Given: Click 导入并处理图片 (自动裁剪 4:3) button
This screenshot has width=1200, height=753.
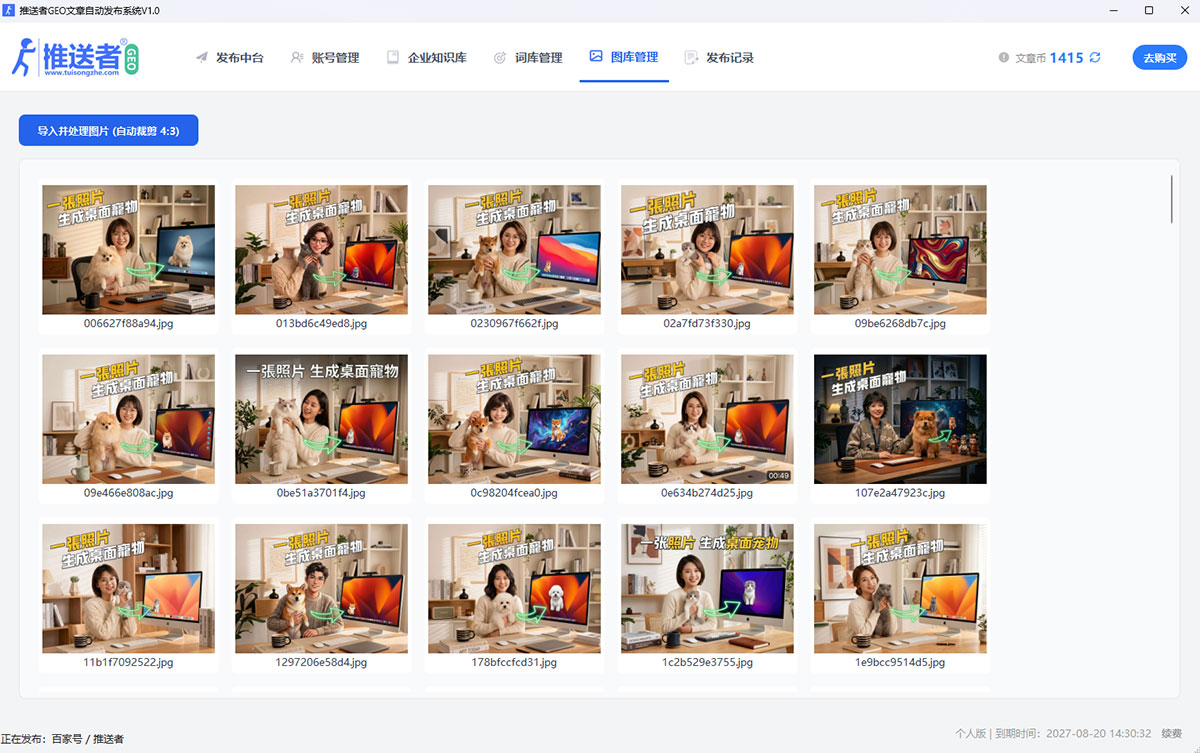Looking at the screenshot, I should 108,131.
